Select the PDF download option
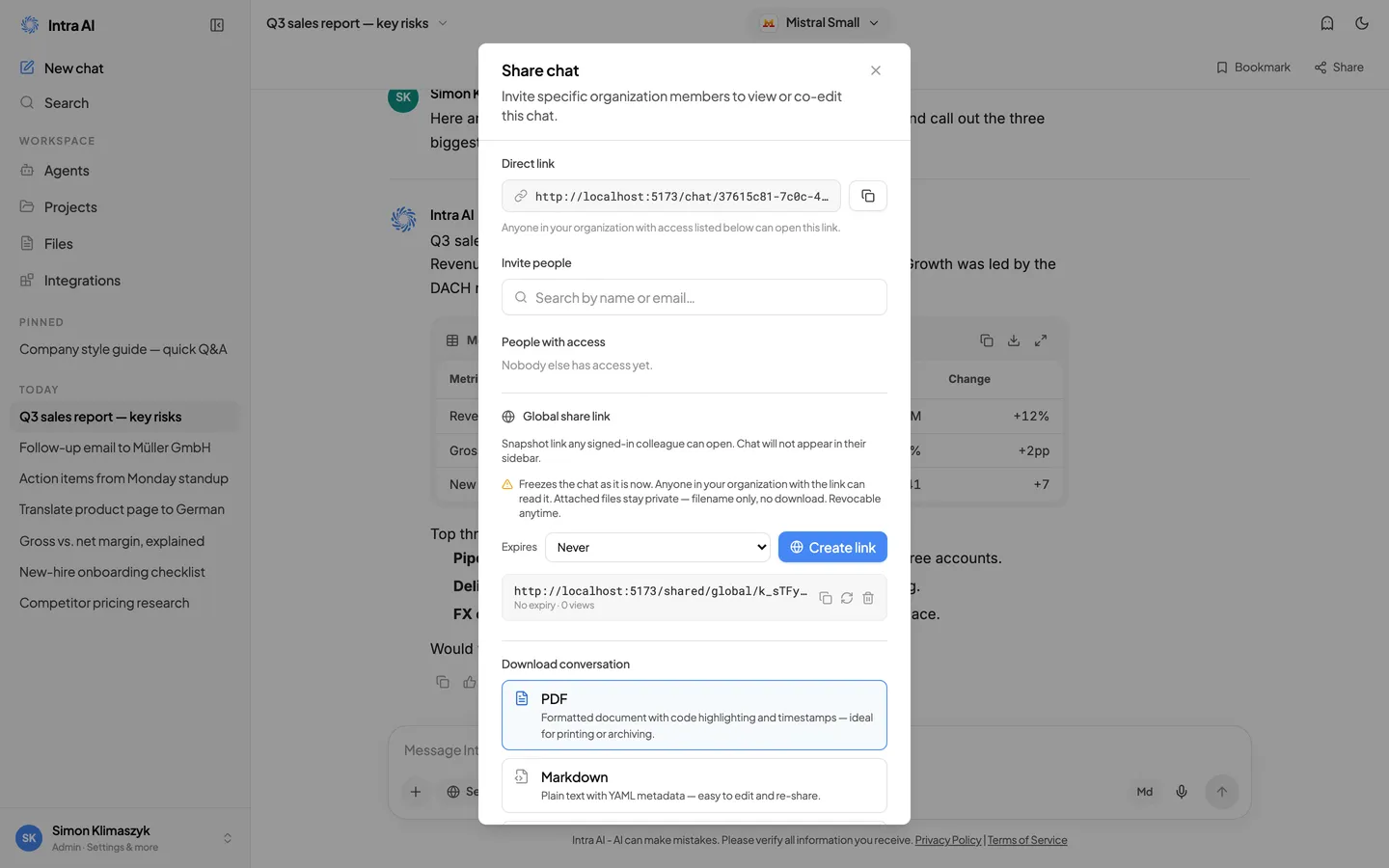This screenshot has height=868, width=1389. 694,715
